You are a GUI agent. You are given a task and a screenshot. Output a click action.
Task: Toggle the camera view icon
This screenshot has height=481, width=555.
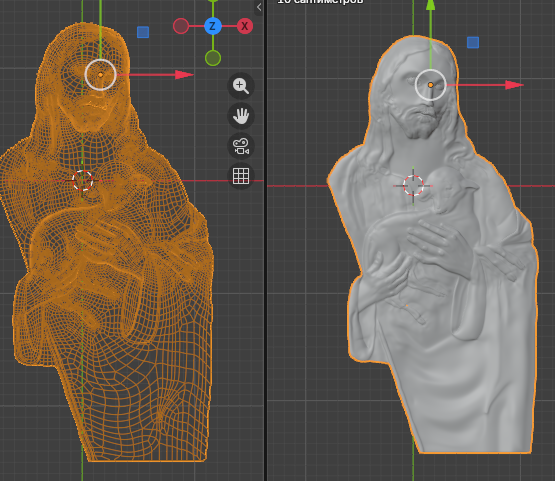click(x=241, y=146)
